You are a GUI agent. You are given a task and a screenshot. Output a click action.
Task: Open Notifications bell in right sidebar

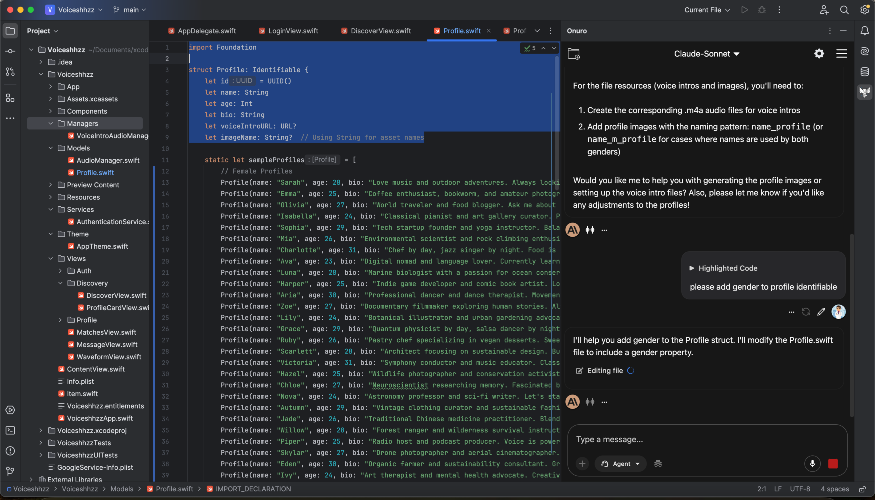point(864,31)
